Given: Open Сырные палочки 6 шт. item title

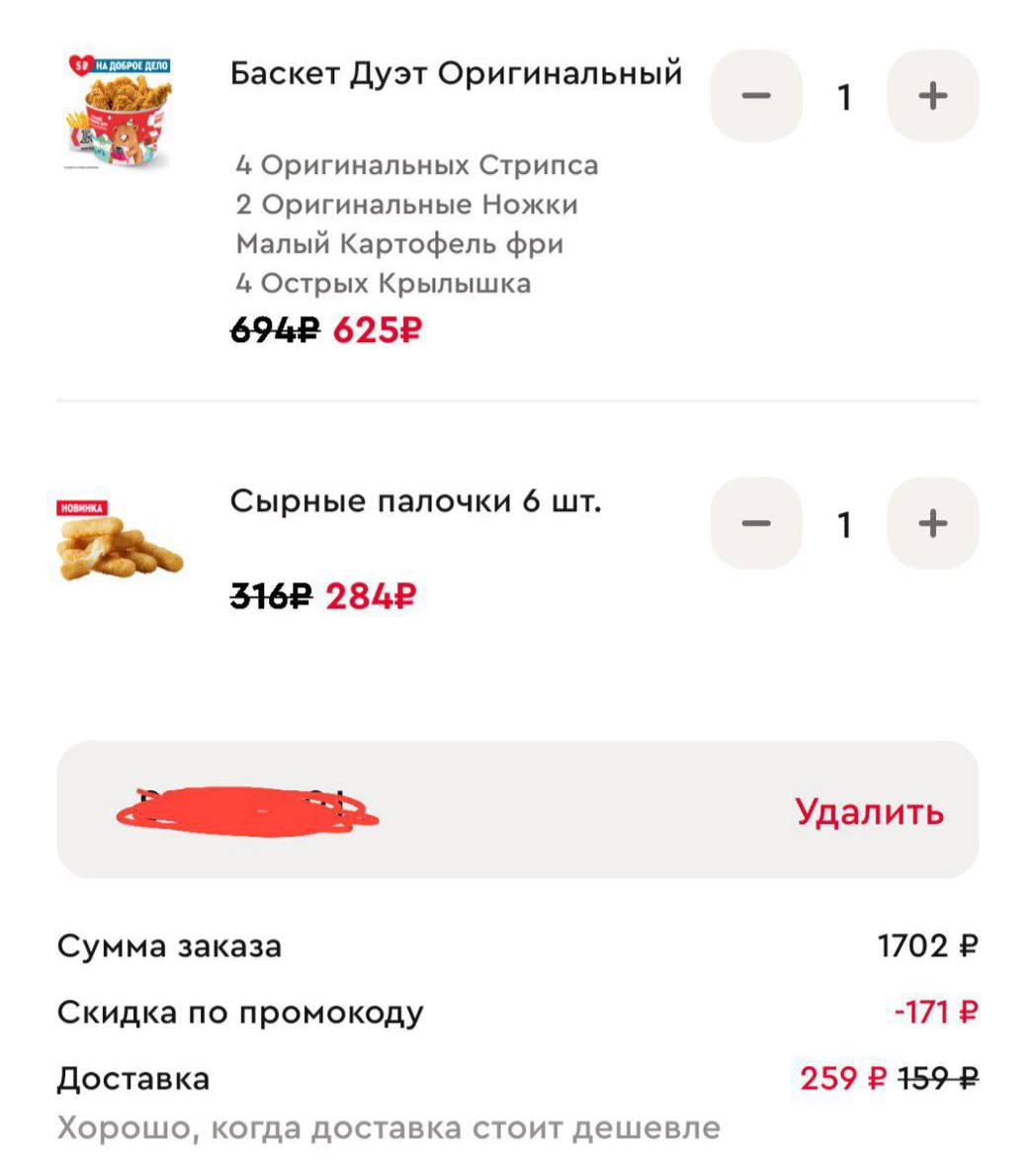Looking at the screenshot, I should coord(415,501).
